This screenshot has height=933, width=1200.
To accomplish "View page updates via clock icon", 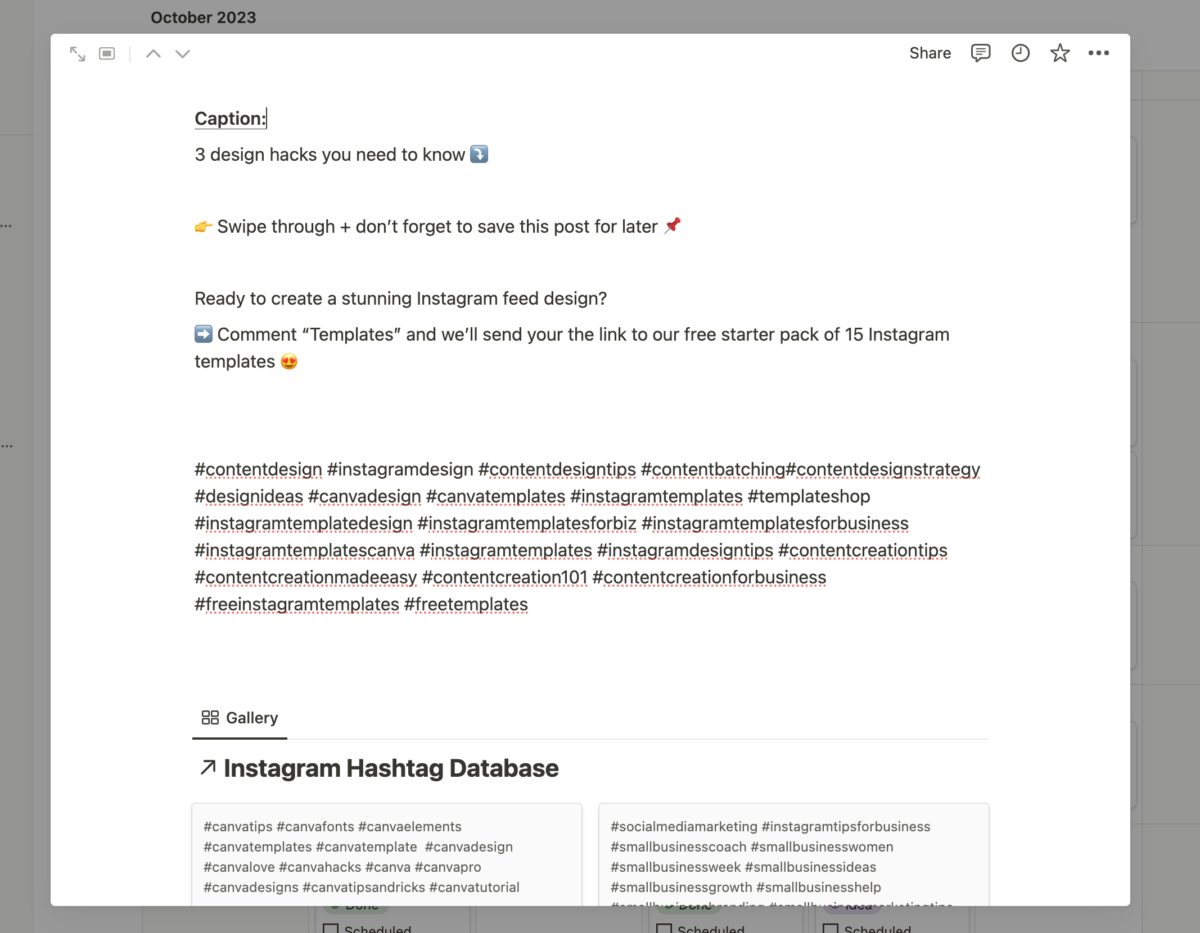I will 1020,53.
